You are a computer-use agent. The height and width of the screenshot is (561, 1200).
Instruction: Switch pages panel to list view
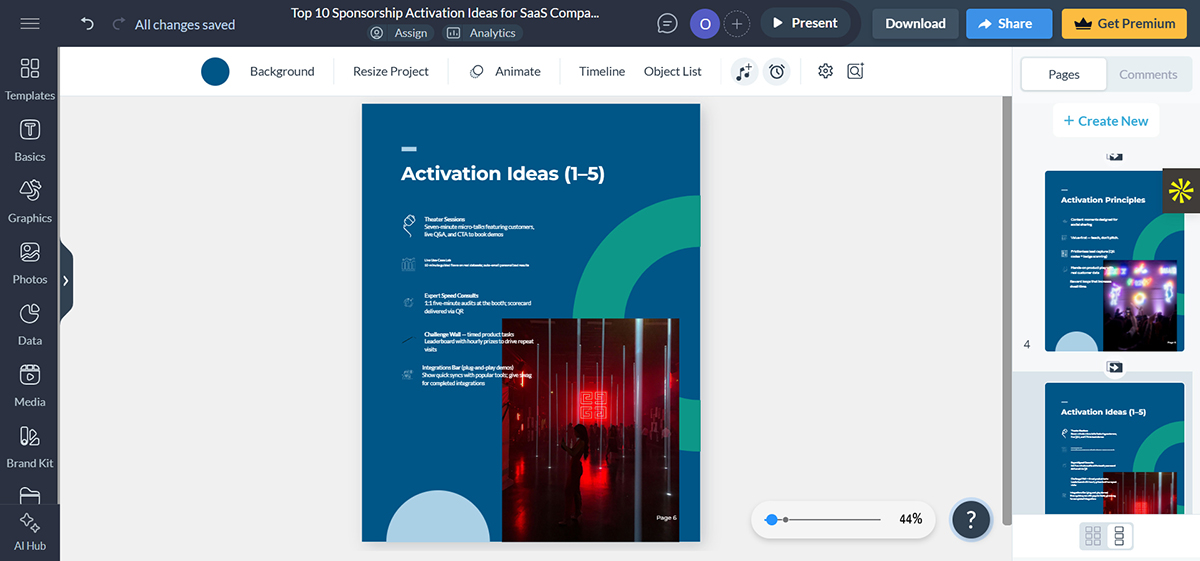1119,536
